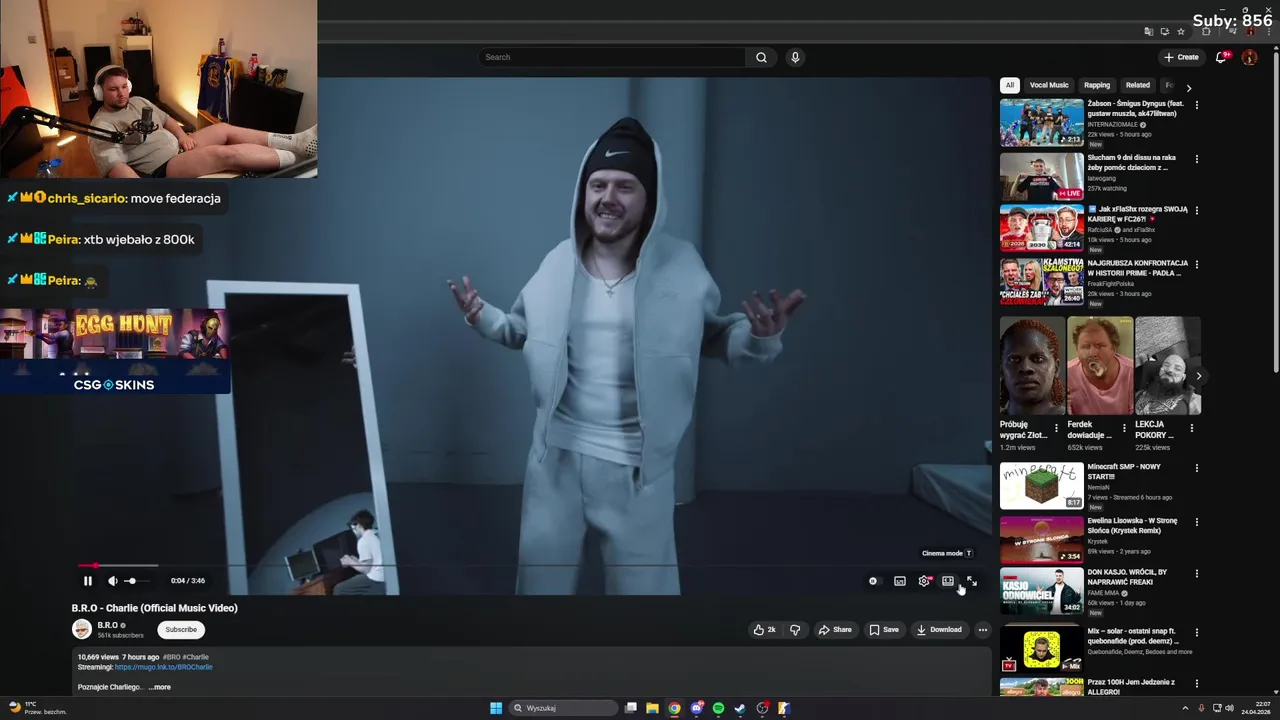This screenshot has height=720, width=1280.
Task: Open the three-dot more actions under video
Action: click(983, 630)
